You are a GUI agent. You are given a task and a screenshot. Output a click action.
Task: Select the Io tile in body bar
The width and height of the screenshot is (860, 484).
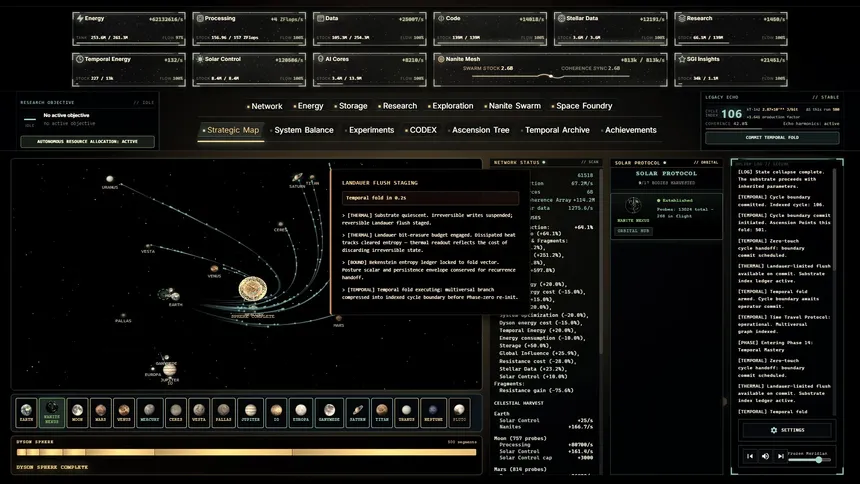click(276, 413)
